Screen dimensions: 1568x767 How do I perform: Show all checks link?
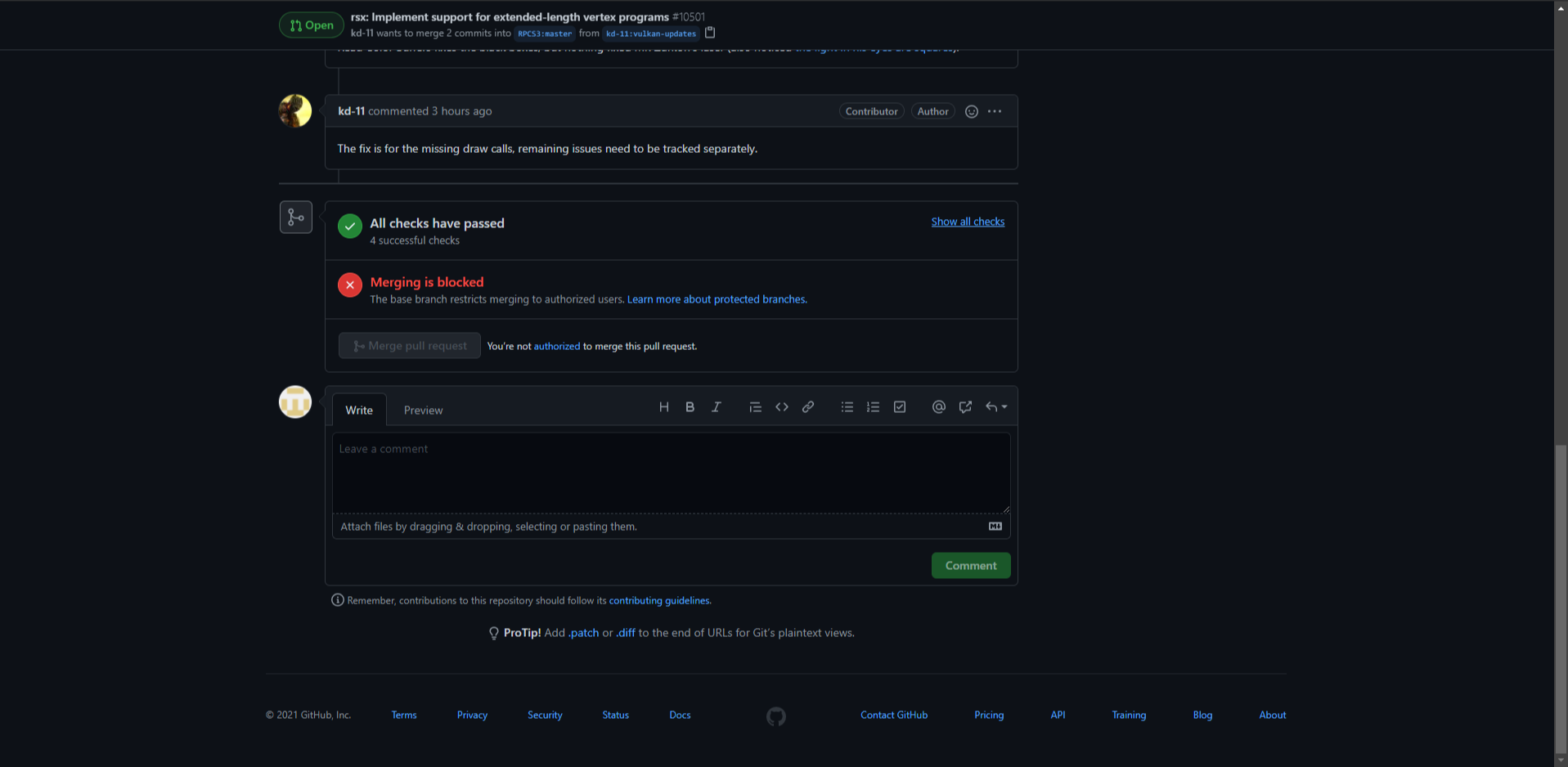pyautogui.click(x=968, y=222)
